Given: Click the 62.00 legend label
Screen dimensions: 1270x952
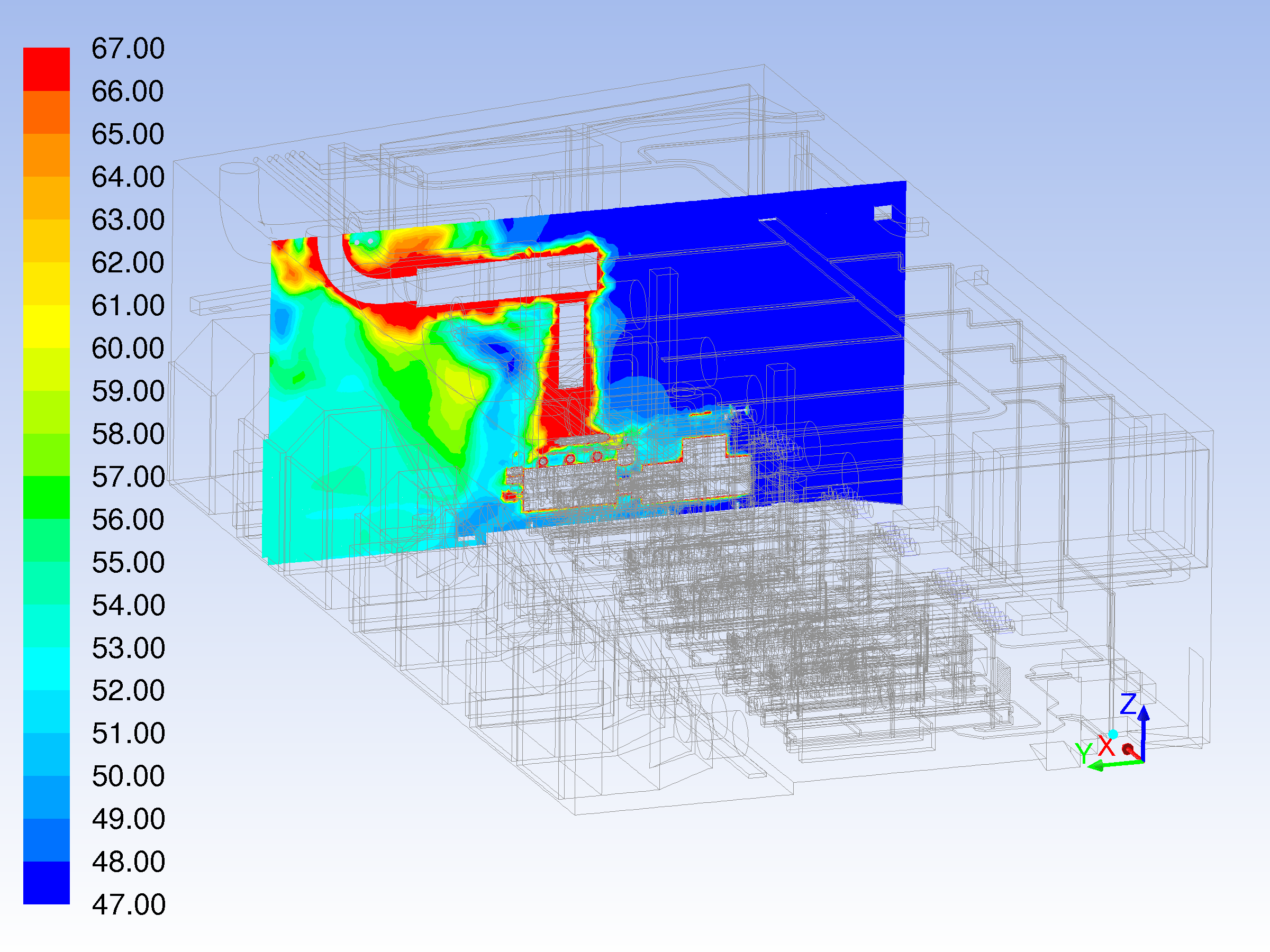Looking at the screenshot, I should 128,262.
